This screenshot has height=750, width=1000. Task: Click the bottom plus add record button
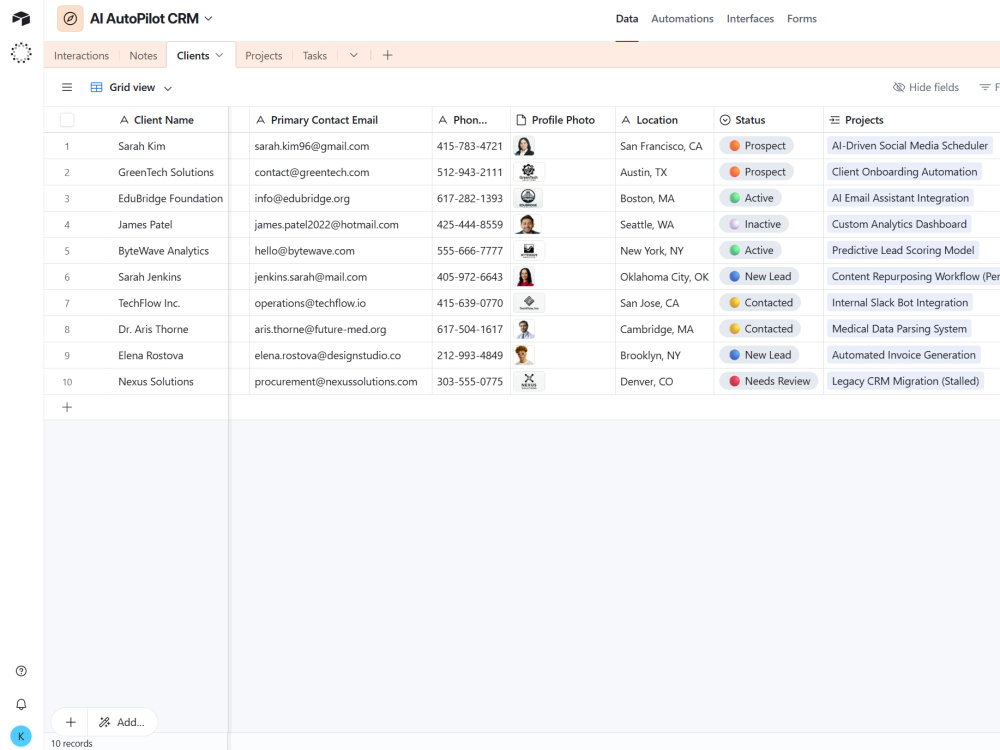[x=71, y=722]
